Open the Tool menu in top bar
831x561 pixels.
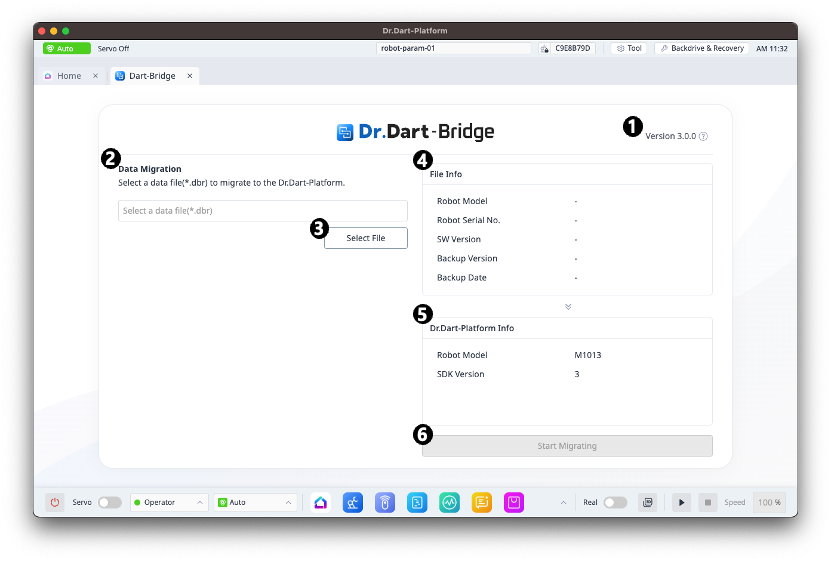630,48
